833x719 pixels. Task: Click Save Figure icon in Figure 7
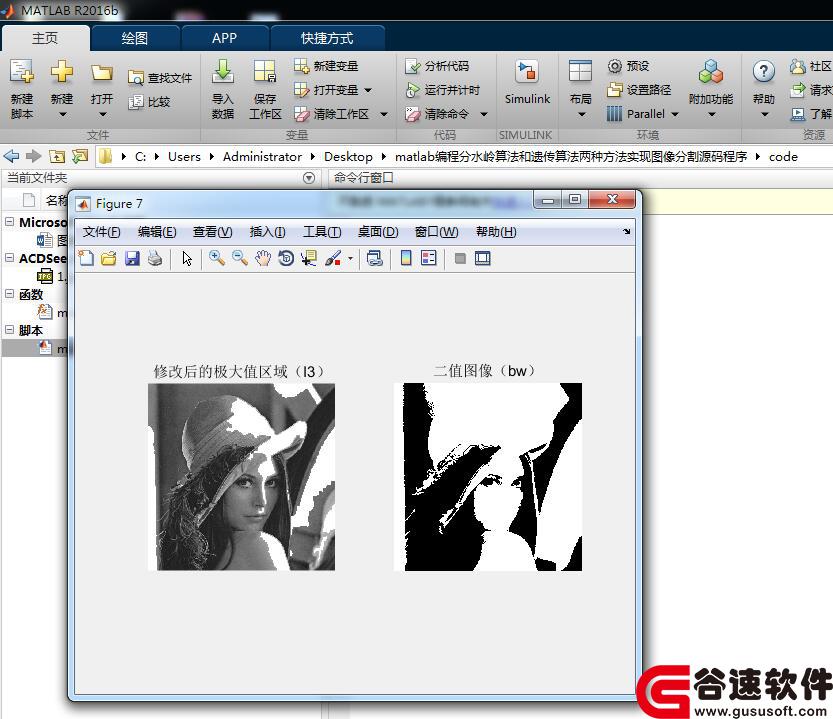(x=132, y=259)
